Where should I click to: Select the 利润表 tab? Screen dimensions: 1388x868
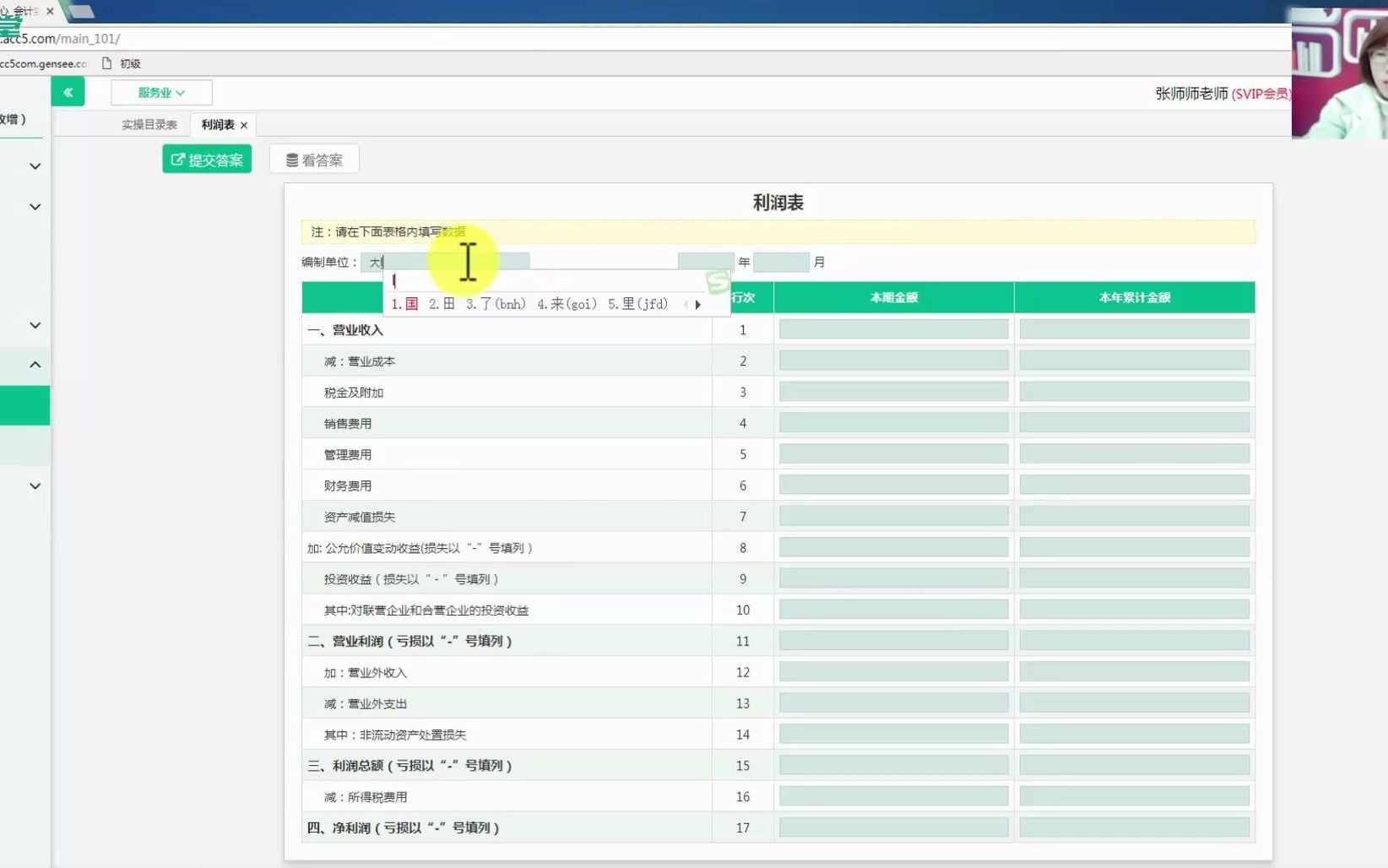coord(216,124)
